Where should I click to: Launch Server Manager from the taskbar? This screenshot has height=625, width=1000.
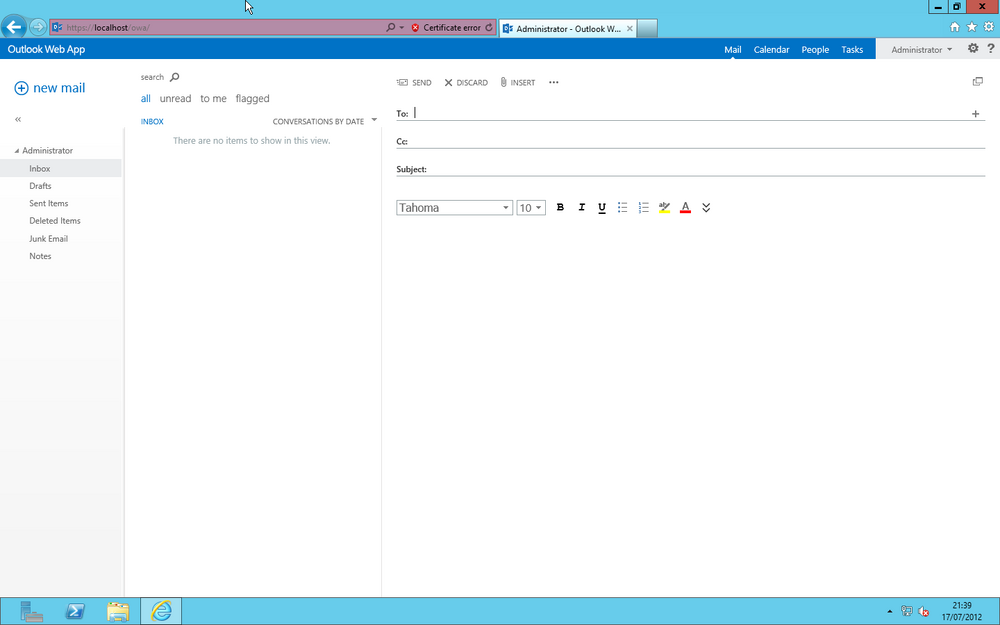[31, 611]
